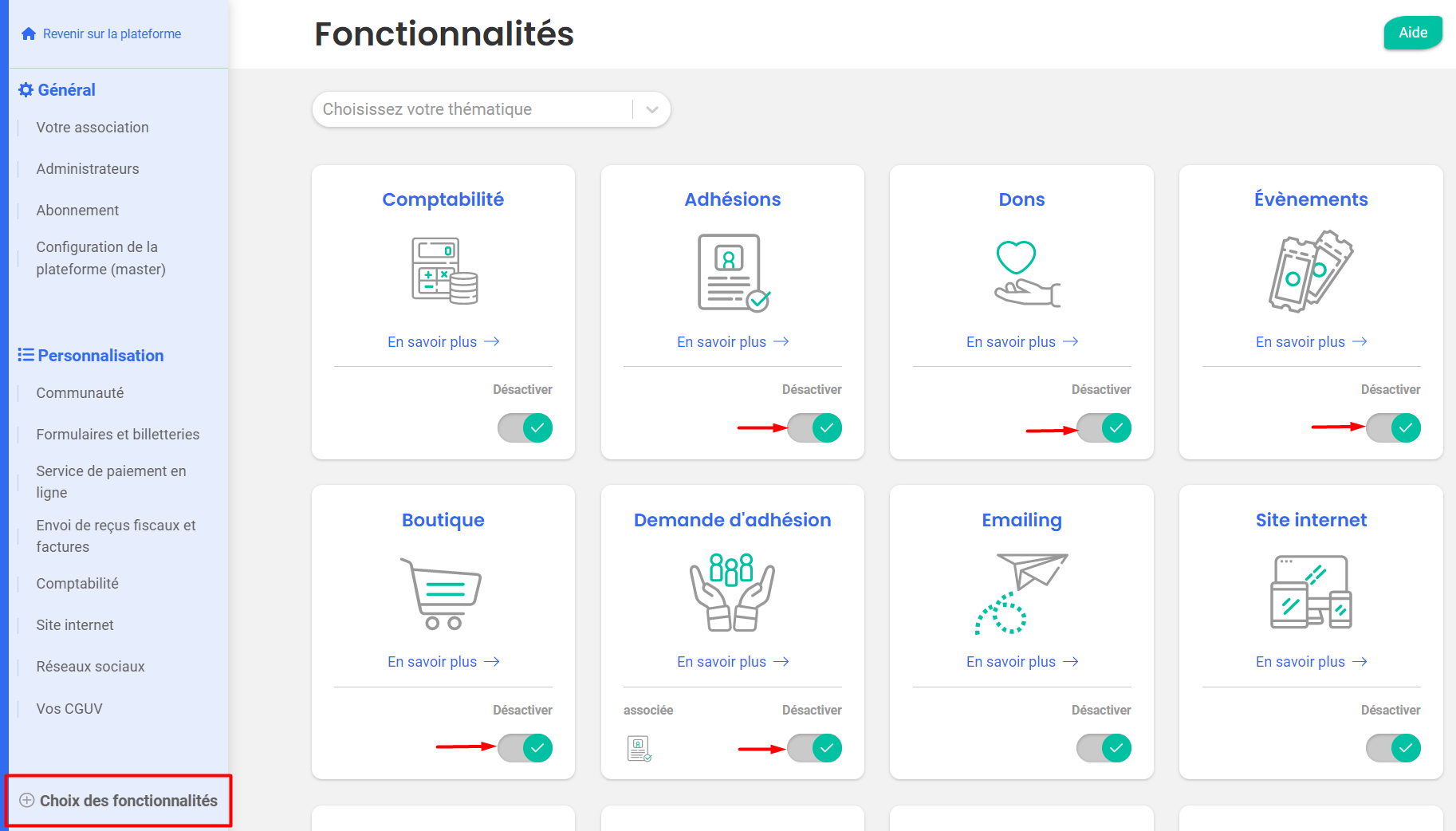Follow En savoir plus link under Adhésions
Viewport: 1456px width, 831px height.
pyautogui.click(x=733, y=341)
